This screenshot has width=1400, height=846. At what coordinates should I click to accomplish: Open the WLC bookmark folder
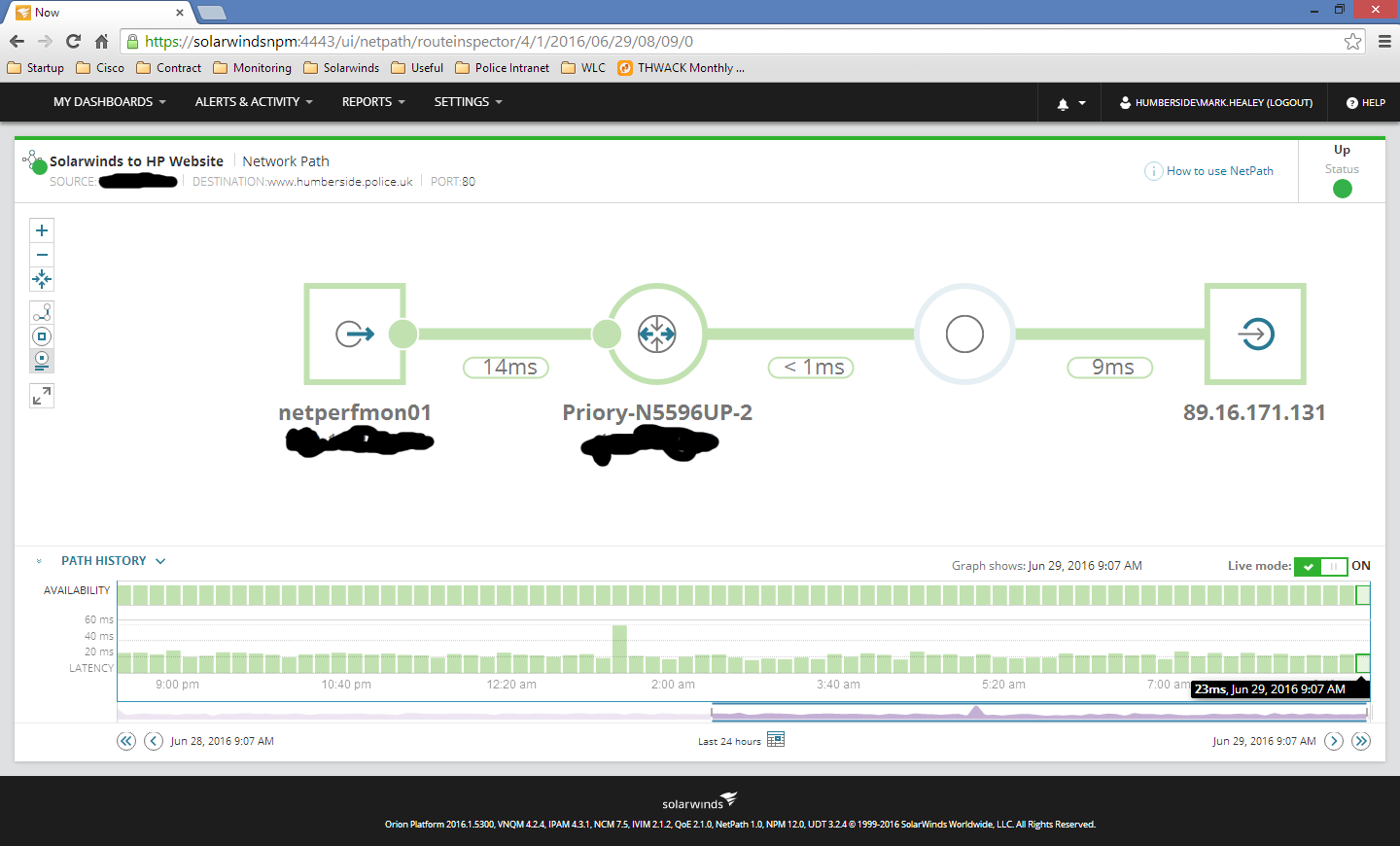coord(583,68)
